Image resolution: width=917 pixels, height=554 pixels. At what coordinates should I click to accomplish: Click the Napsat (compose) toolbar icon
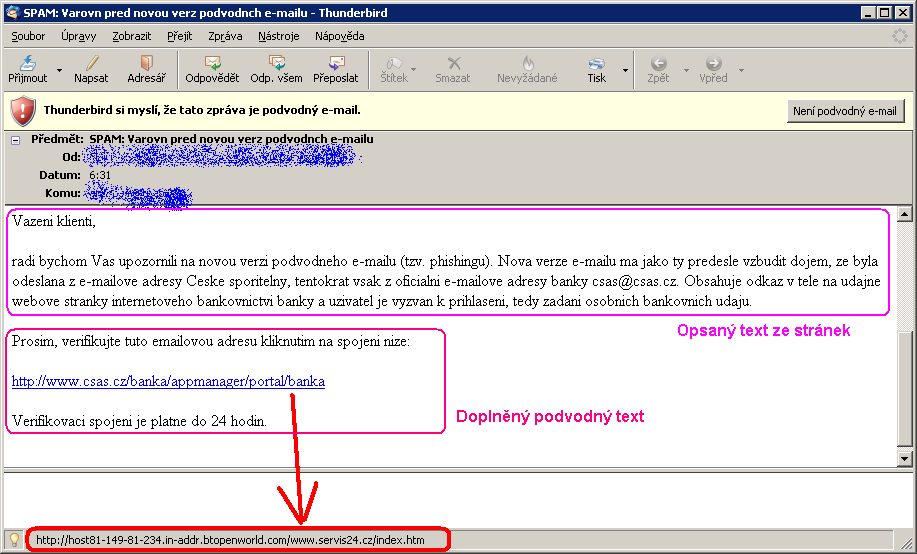[x=91, y=63]
